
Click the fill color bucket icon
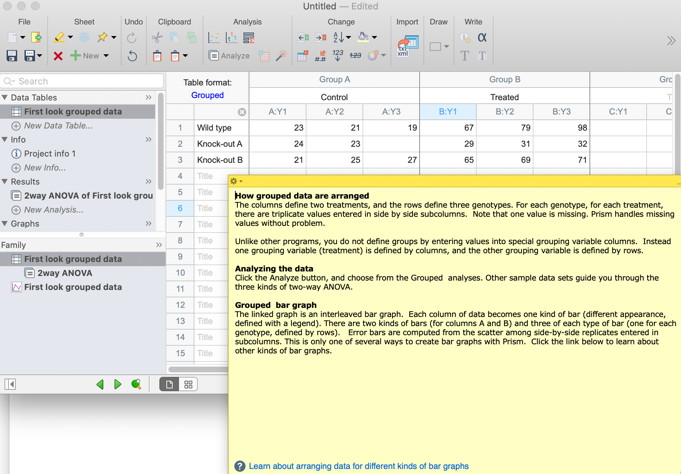[x=363, y=38]
